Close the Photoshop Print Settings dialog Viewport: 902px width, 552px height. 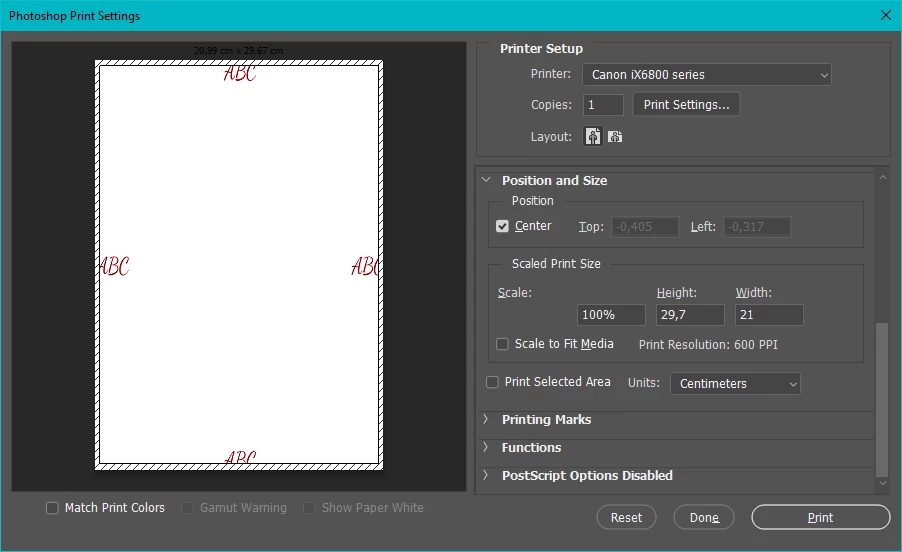[x=886, y=16]
